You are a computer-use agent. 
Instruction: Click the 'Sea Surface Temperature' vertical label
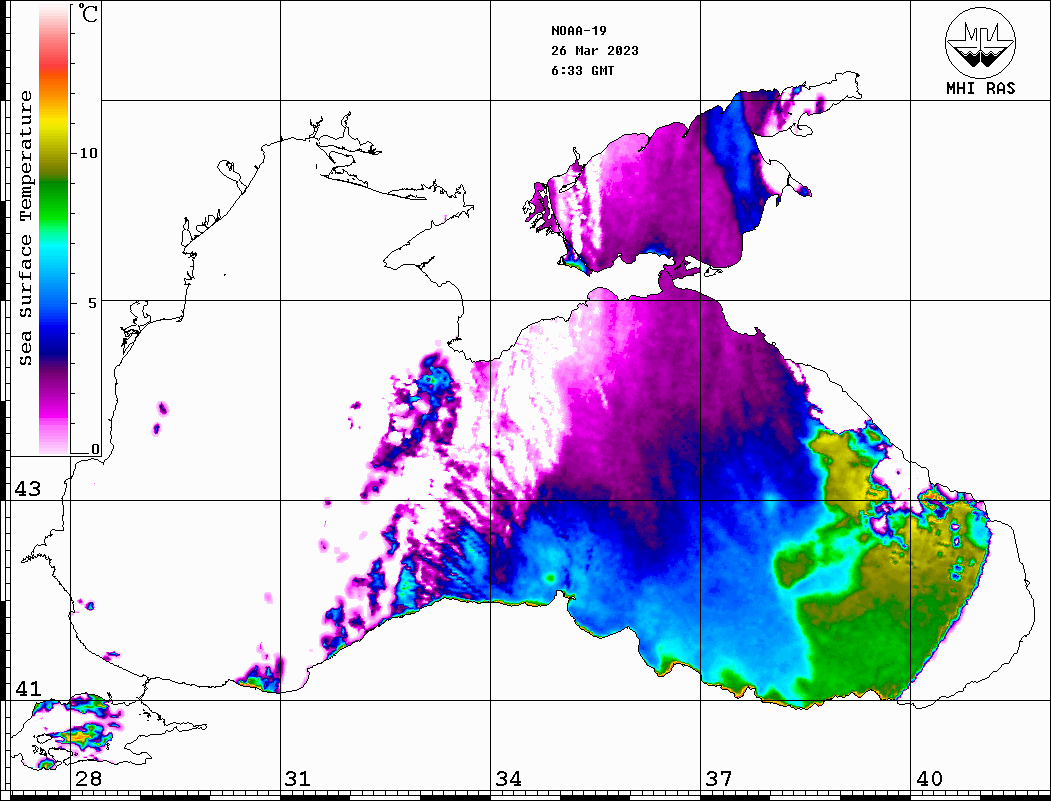26,229
